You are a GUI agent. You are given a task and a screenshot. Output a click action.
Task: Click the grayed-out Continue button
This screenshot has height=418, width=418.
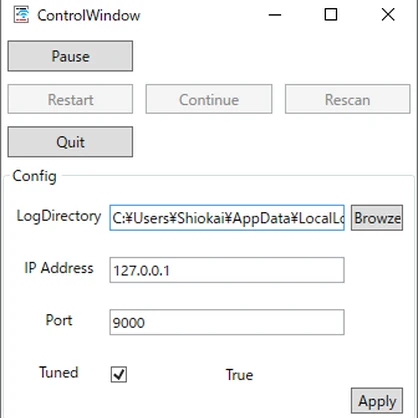point(209,99)
